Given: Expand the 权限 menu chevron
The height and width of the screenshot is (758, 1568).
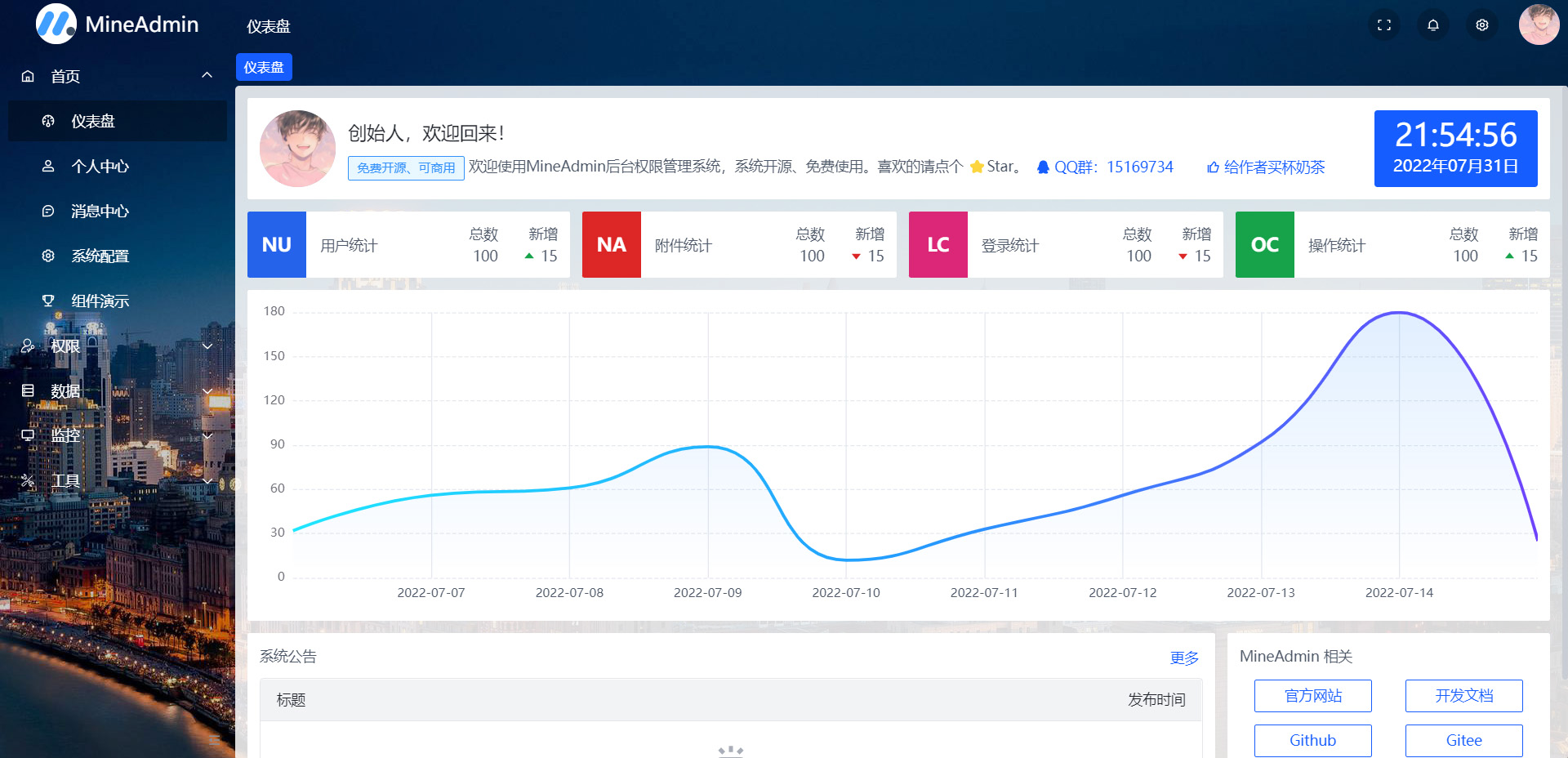Looking at the screenshot, I should click(x=207, y=346).
